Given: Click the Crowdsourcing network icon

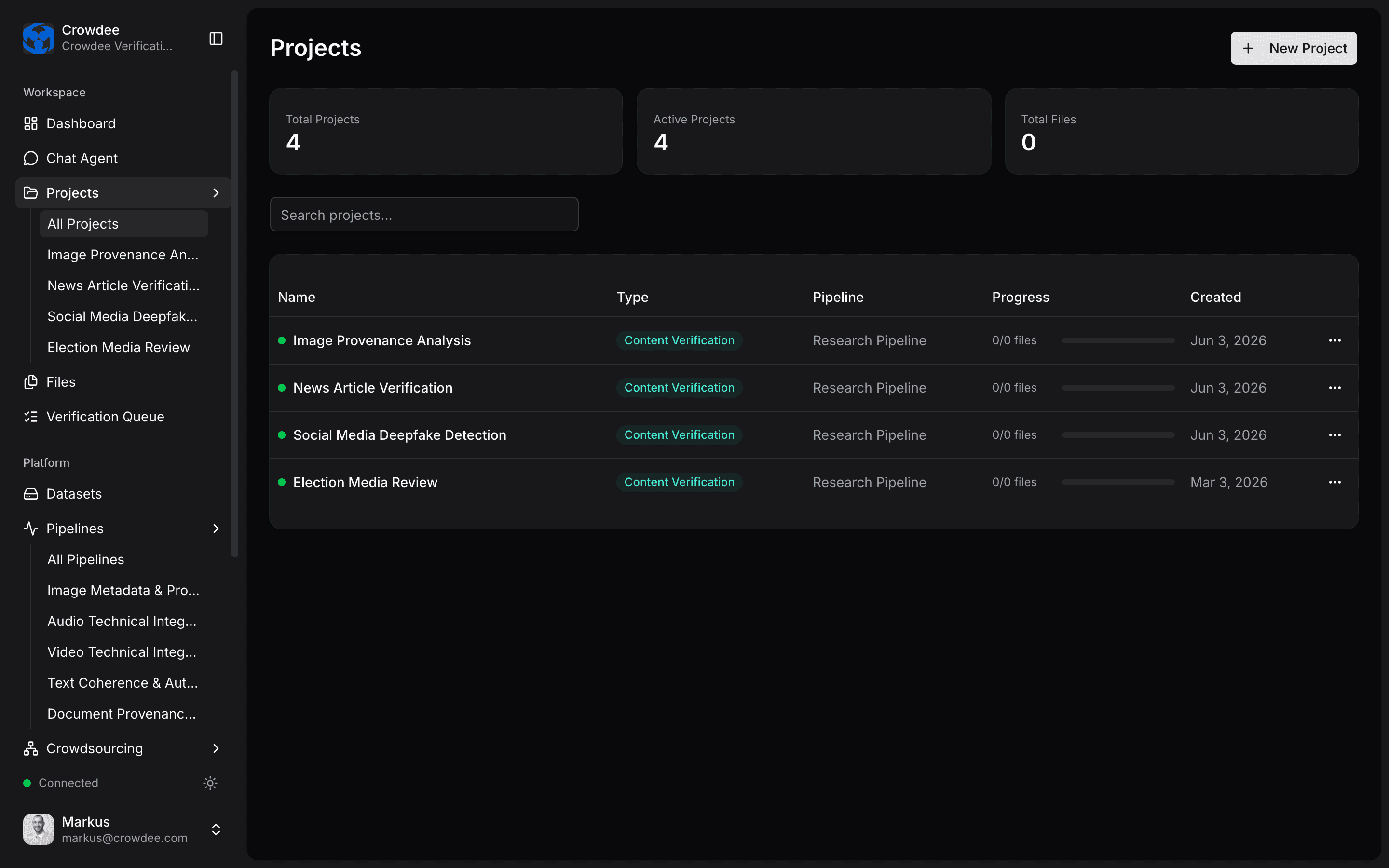Looking at the screenshot, I should click(31, 748).
